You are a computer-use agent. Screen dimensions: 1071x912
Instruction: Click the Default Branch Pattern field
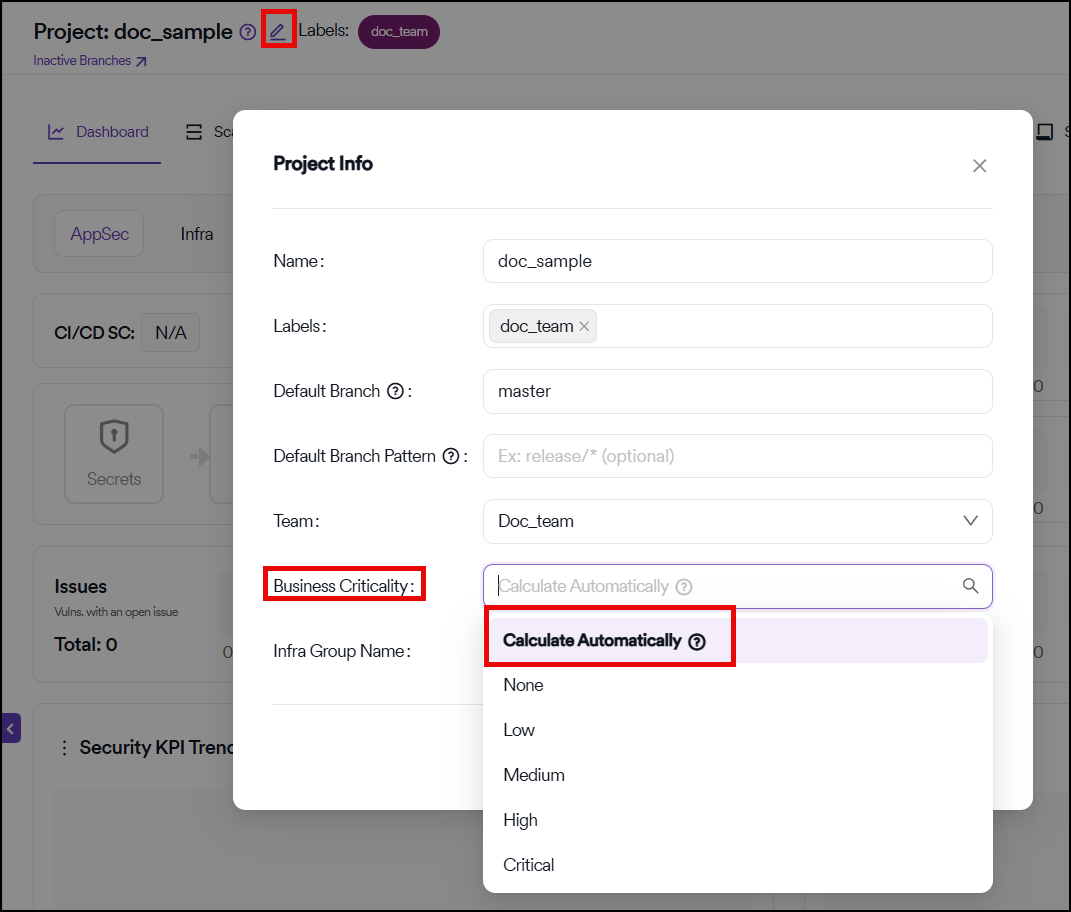[x=737, y=456]
